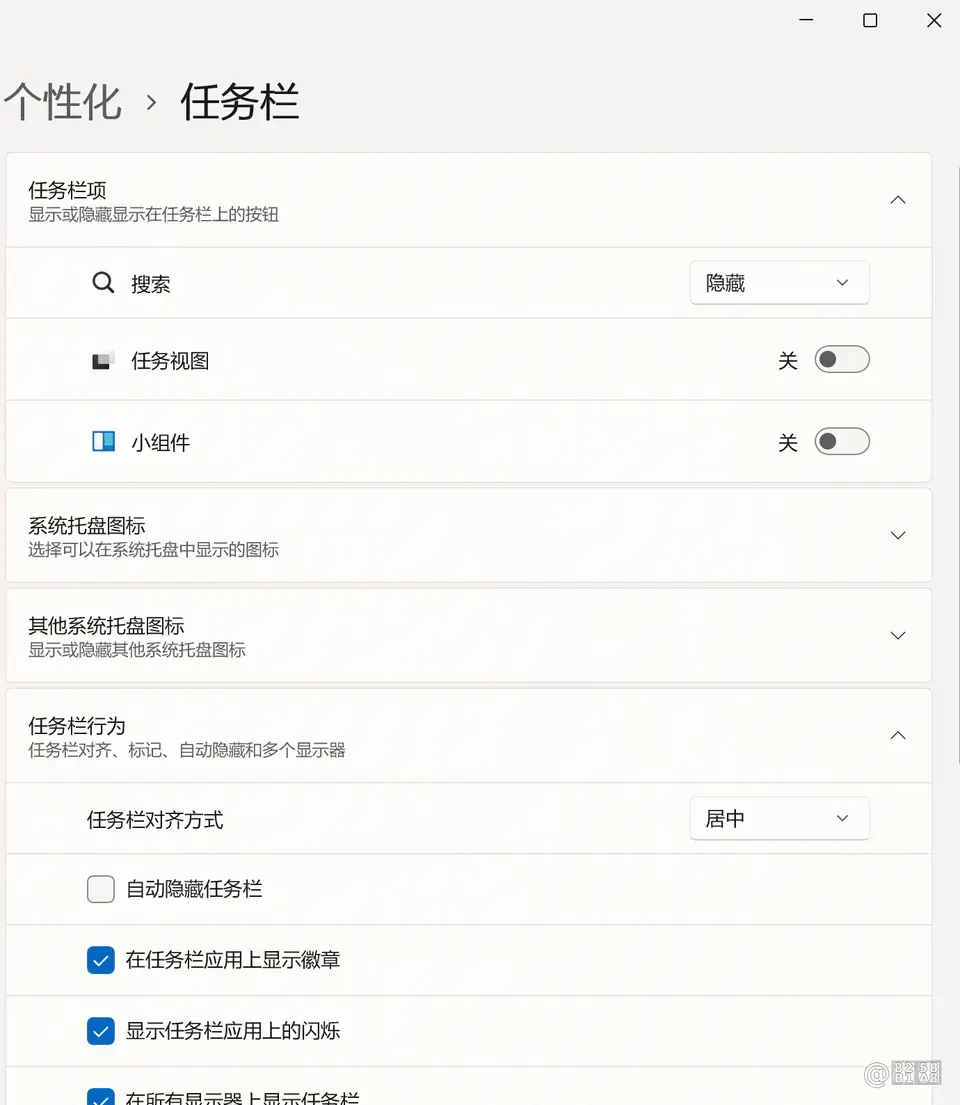
Task: Go back to 个性化 breadcrumb
Action: [x=62, y=101]
